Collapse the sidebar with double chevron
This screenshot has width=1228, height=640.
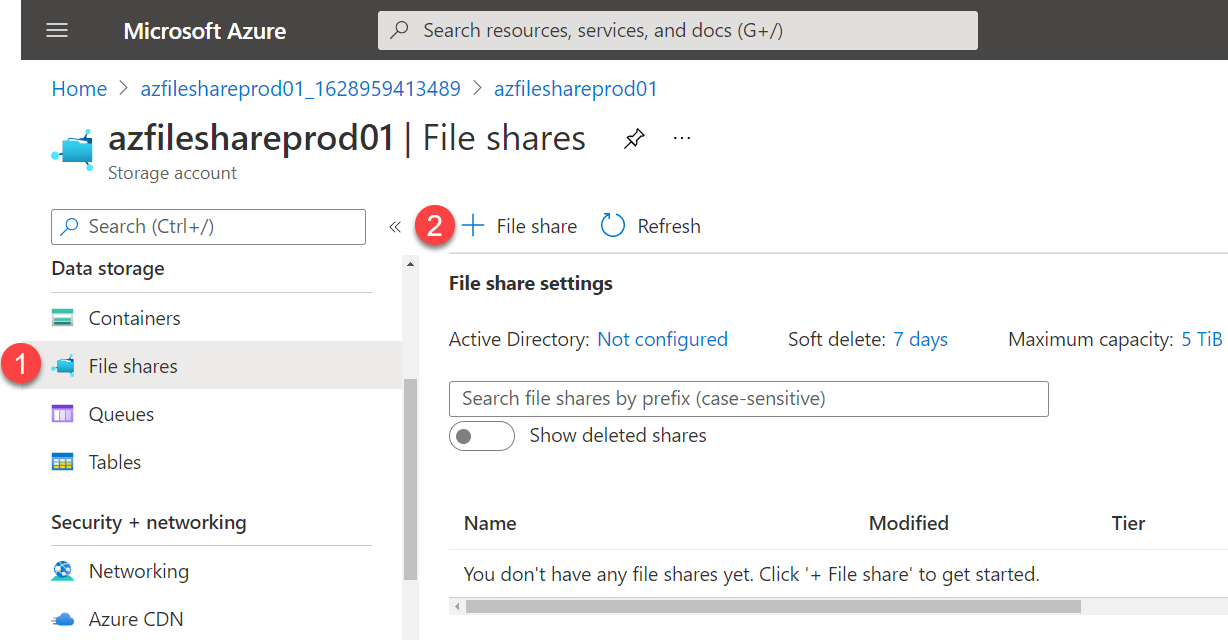395,227
